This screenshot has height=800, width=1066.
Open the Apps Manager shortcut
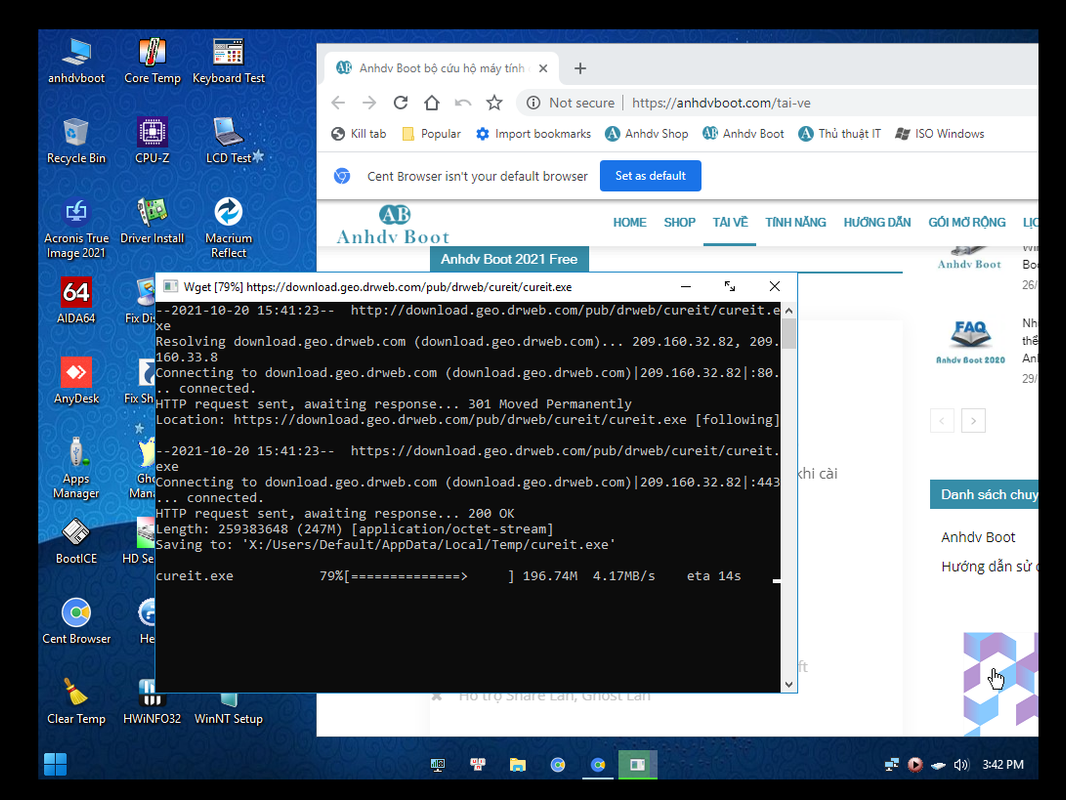(x=76, y=469)
